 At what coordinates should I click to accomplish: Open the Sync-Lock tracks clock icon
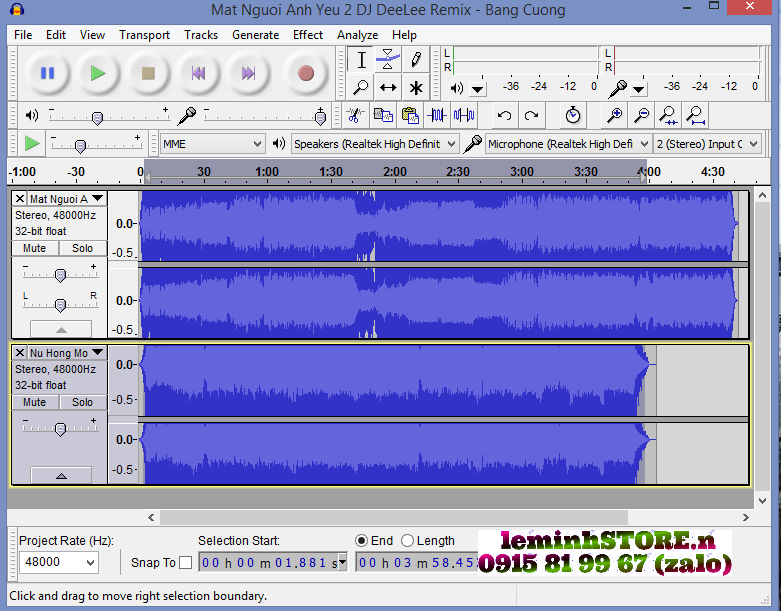(573, 116)
